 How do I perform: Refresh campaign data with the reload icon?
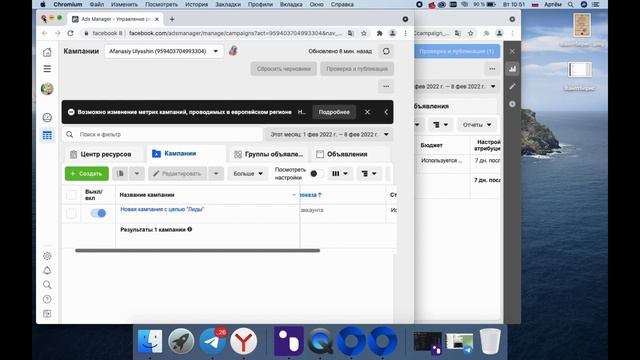[386, 51]
